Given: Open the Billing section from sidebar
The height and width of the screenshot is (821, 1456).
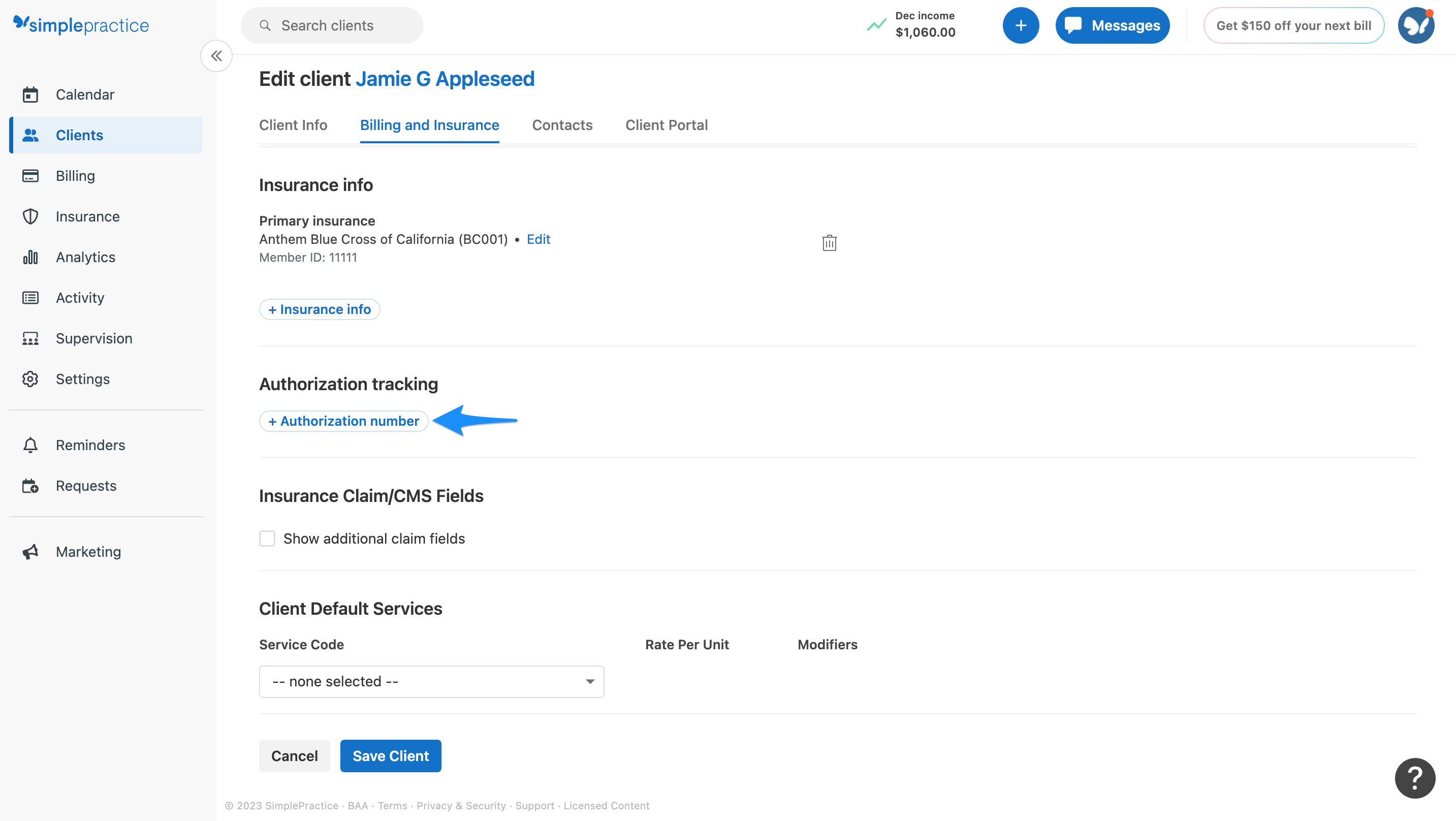Looking at the screenshot, I should (x=75, y=175).
